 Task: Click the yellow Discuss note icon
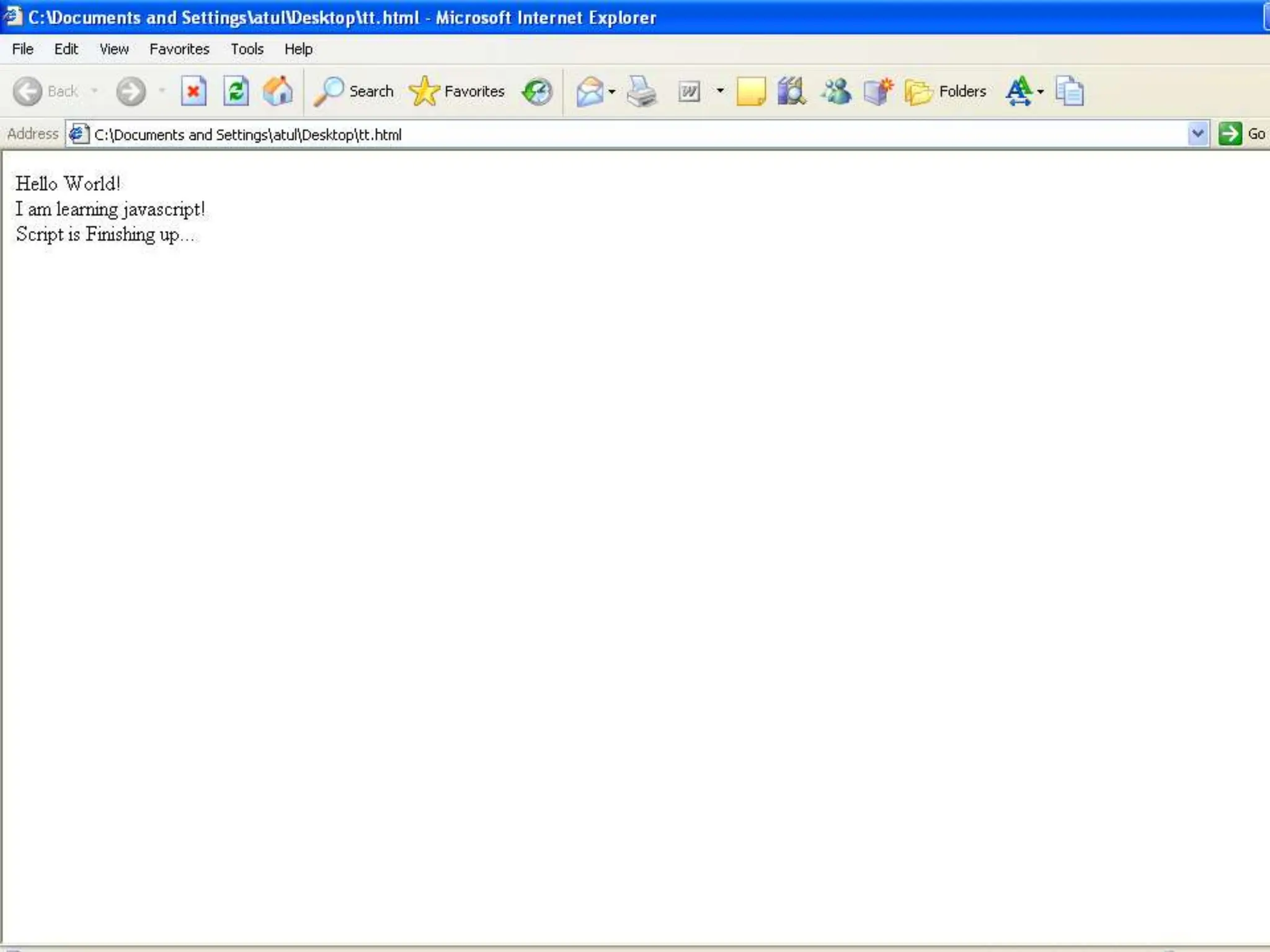tap(750, 92)
